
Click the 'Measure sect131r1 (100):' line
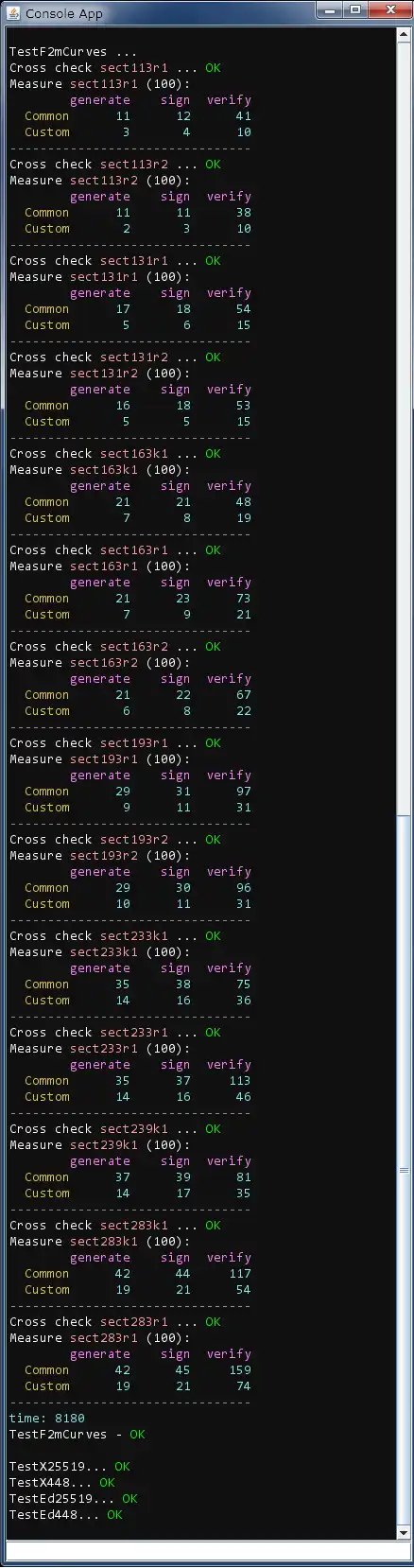click(100, 277)
